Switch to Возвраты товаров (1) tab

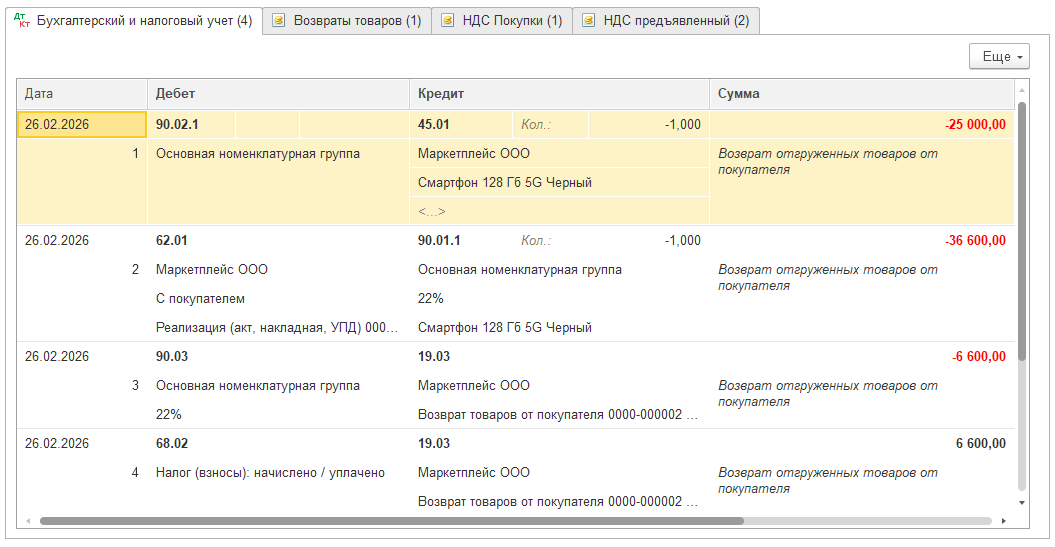tap(347, 21)
